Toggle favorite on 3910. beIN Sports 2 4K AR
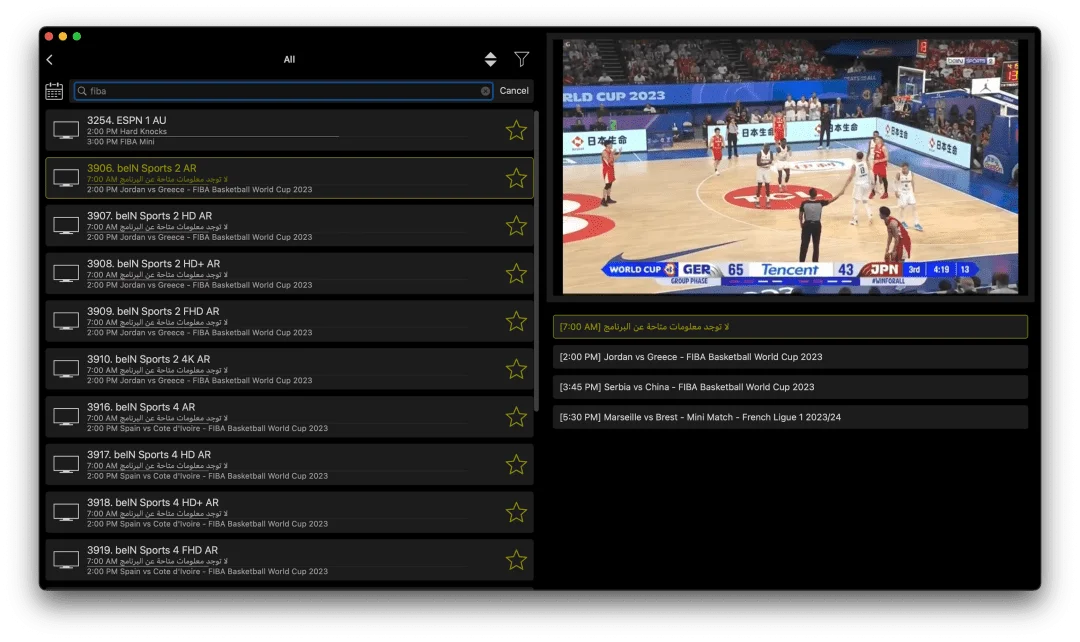 [516, 369]
